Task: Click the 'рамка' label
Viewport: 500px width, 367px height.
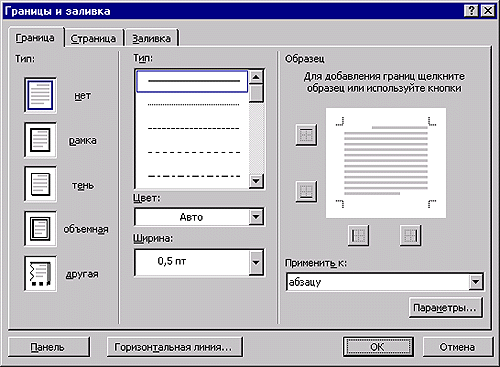Action: [83, 141]
